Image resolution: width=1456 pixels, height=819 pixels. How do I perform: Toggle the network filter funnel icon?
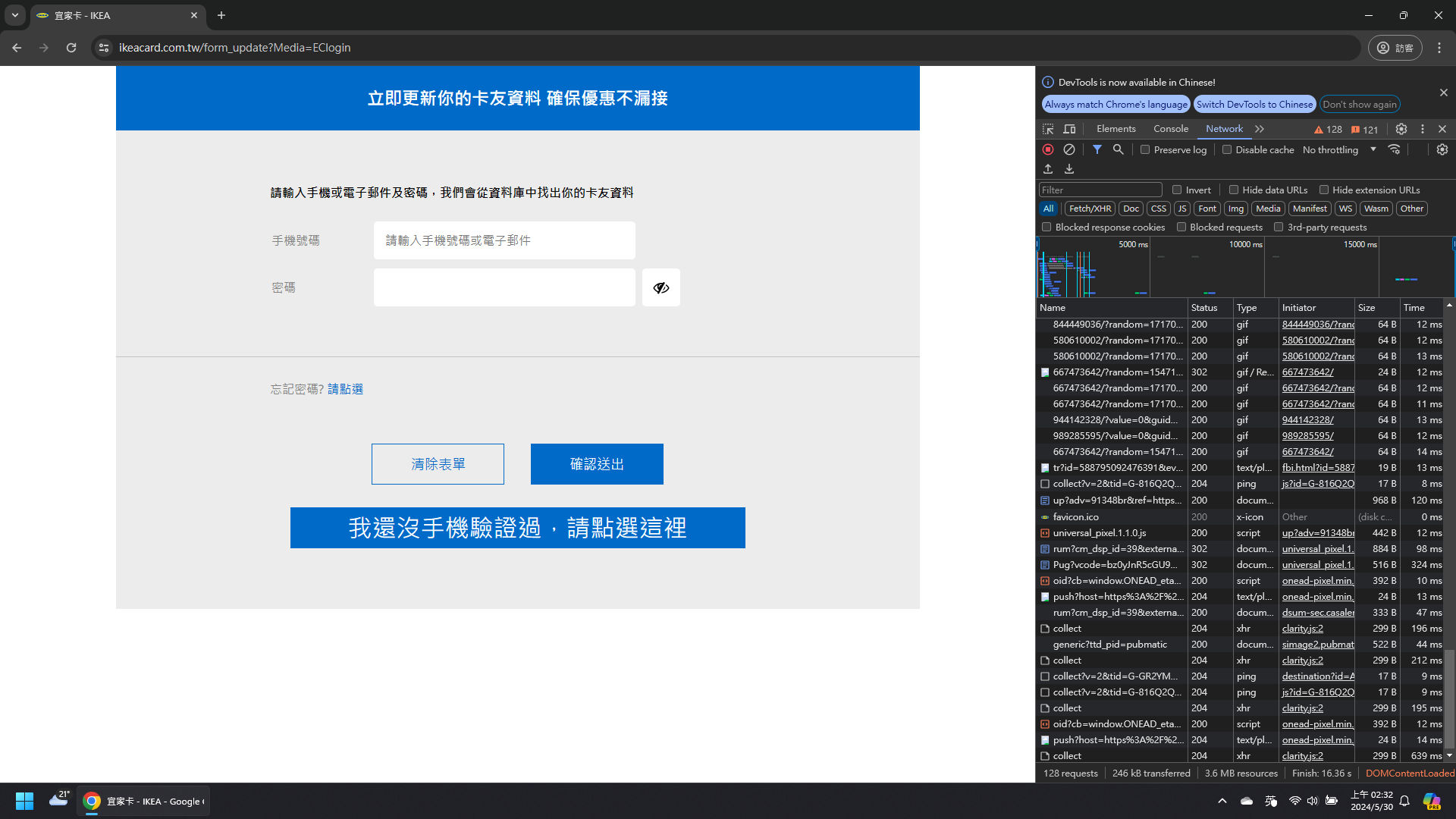tap(1097, 149)
